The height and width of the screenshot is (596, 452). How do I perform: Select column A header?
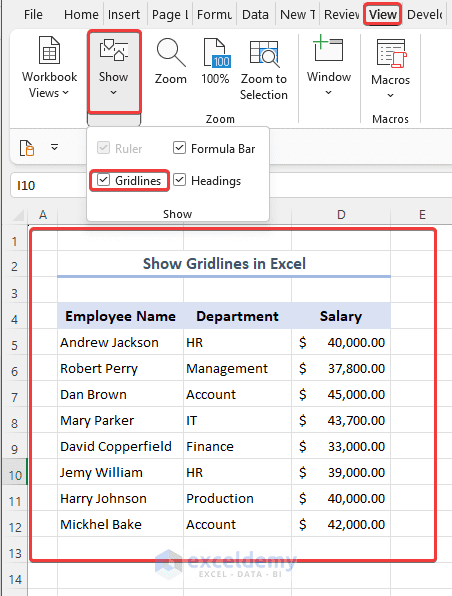(43, 215)
